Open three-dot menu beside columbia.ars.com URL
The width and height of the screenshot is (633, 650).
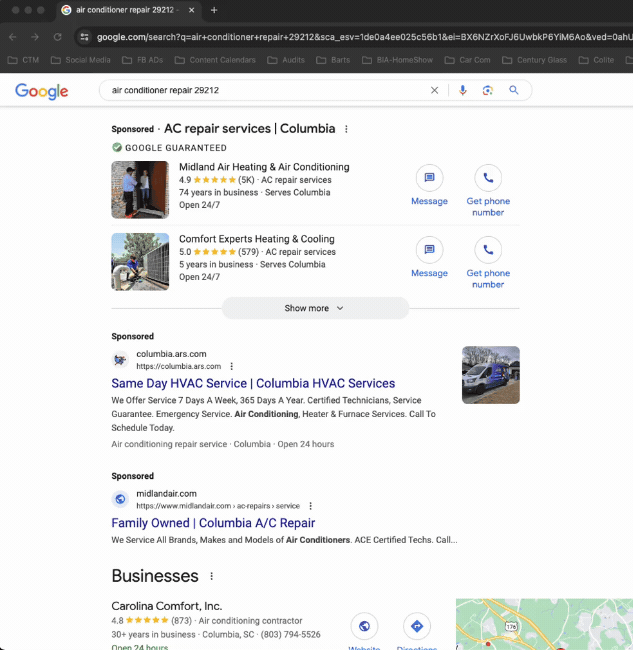pyautogui.click(x=232, y=366)
